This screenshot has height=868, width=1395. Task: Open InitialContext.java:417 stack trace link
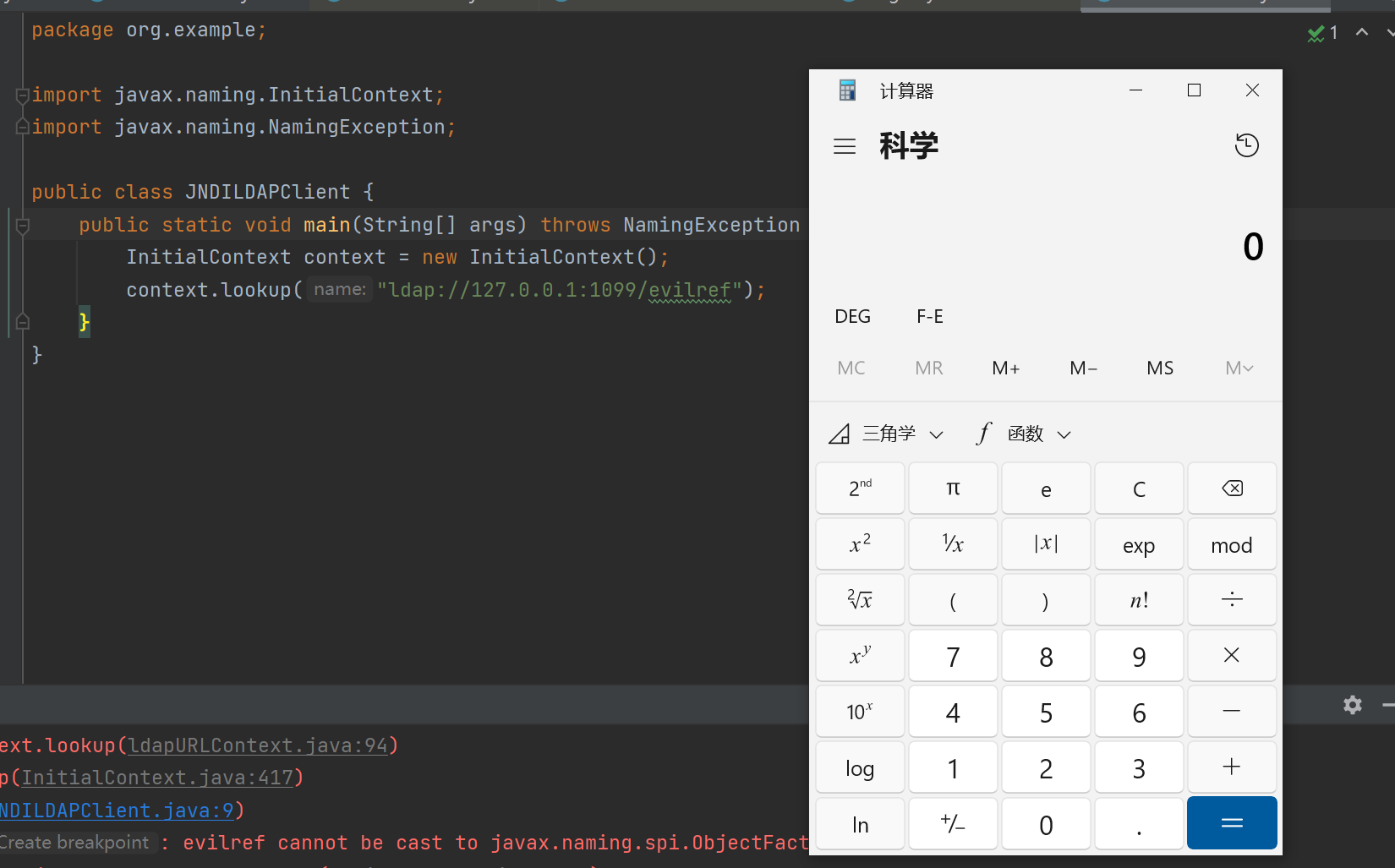point(157,778)
